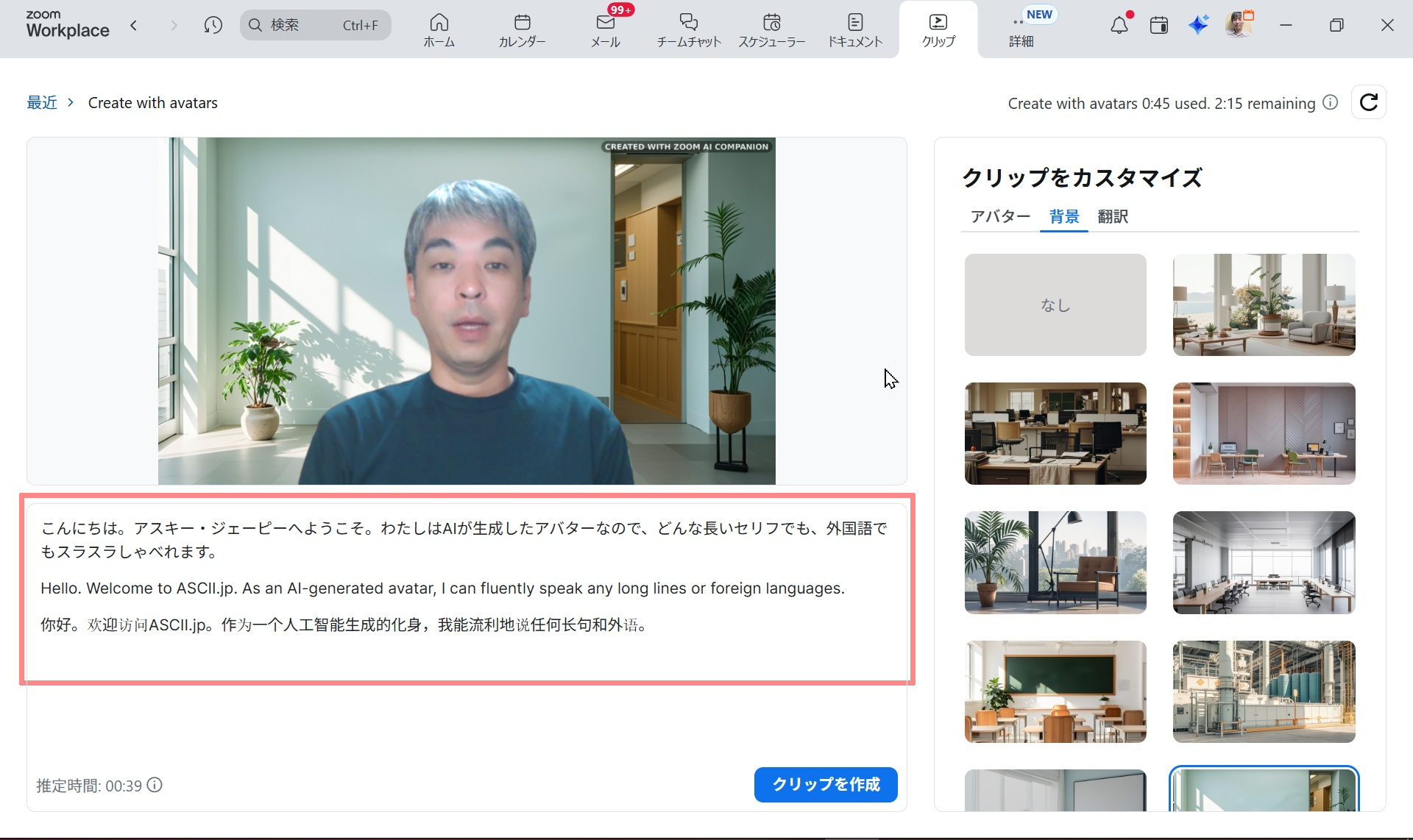Switch to the アバター tab
1413x840 pixels.
[999, 216]
